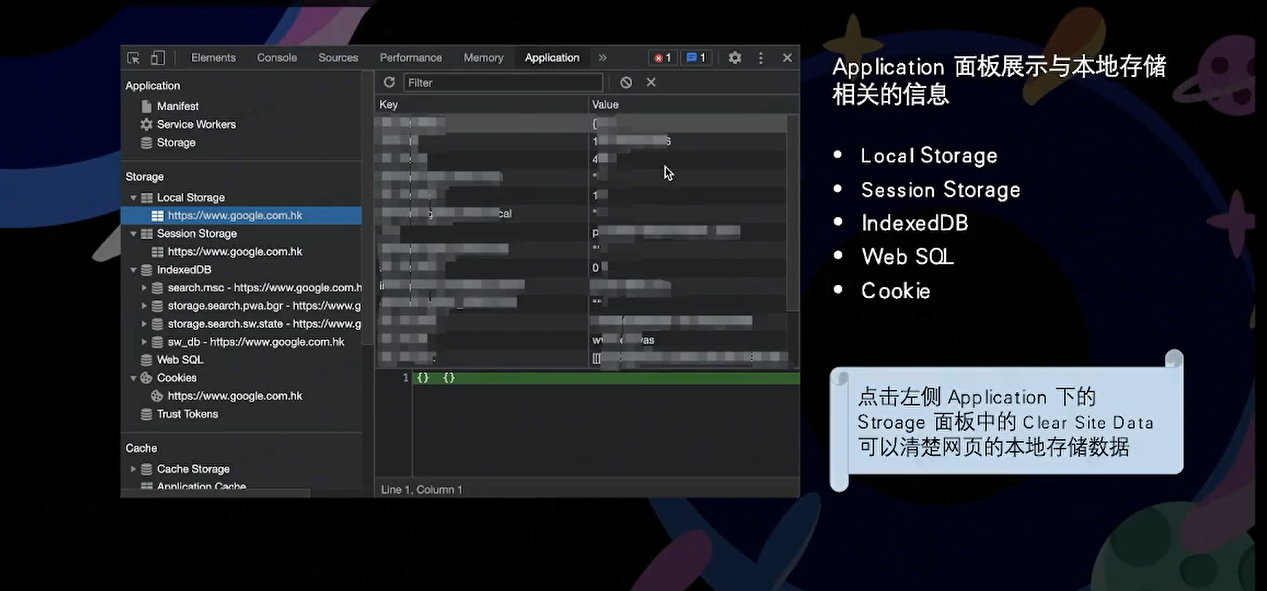Expand the sw_db database arrow

(144, 342)
